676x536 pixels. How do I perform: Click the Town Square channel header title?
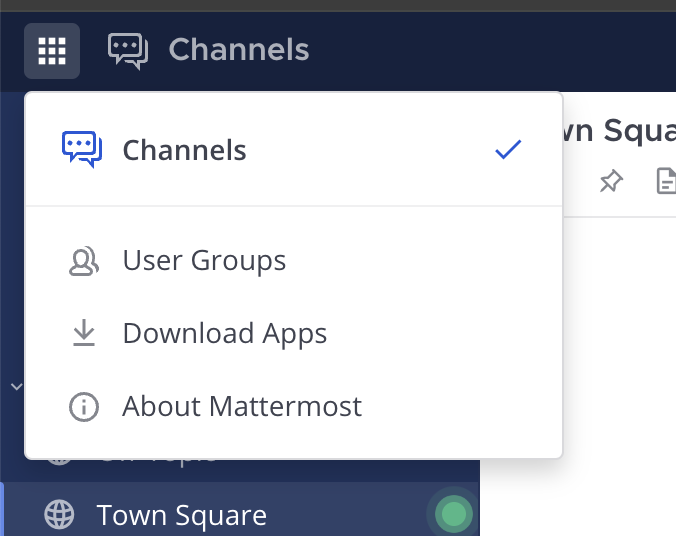(x=620, y=131)
